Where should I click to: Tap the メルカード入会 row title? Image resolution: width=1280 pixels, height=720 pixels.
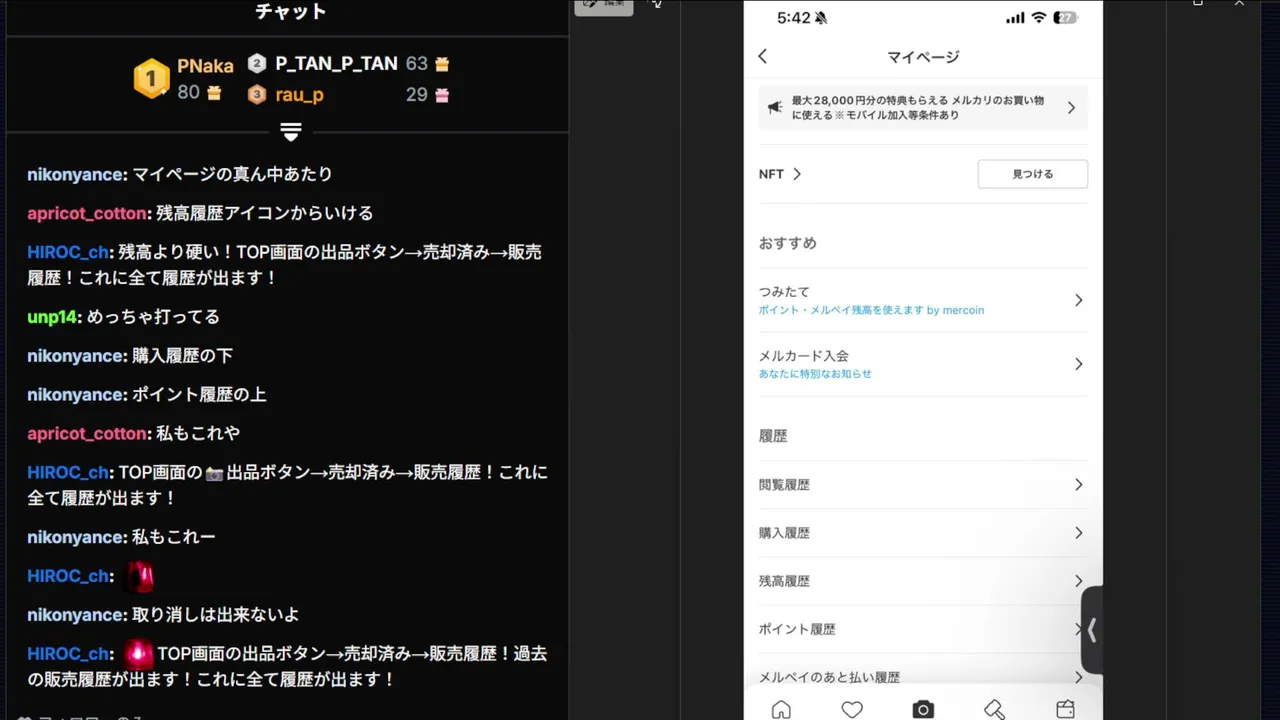[x=803, y=356]
